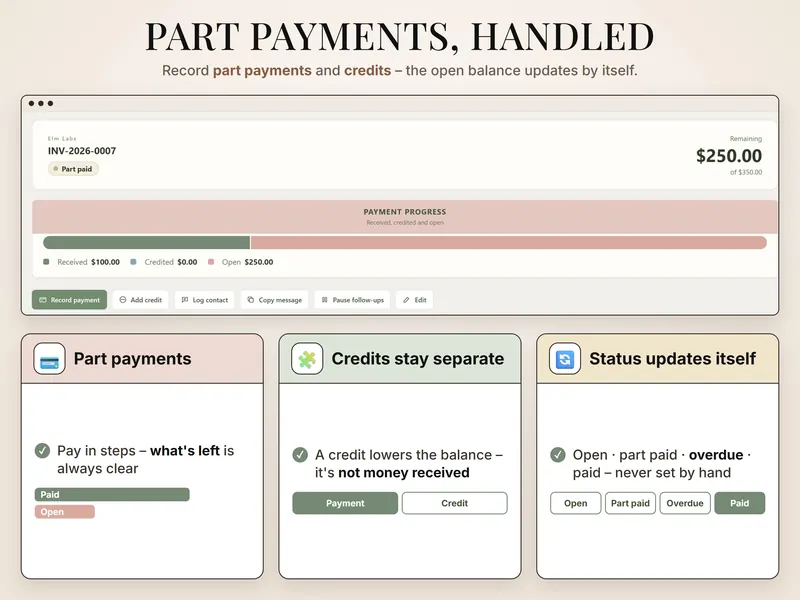The width and height of the screenshot is (800, 600).
Task: Click the Open $250.00 legend value
Action: [259, 262]
